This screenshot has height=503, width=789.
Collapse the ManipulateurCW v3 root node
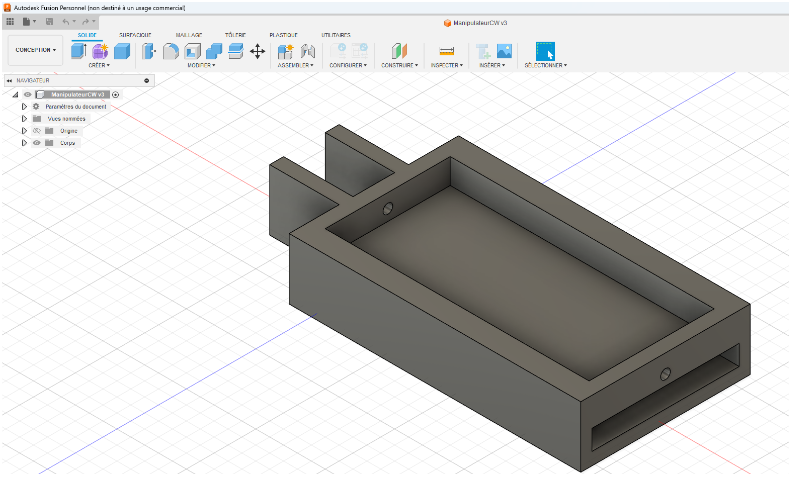(16, 95)
